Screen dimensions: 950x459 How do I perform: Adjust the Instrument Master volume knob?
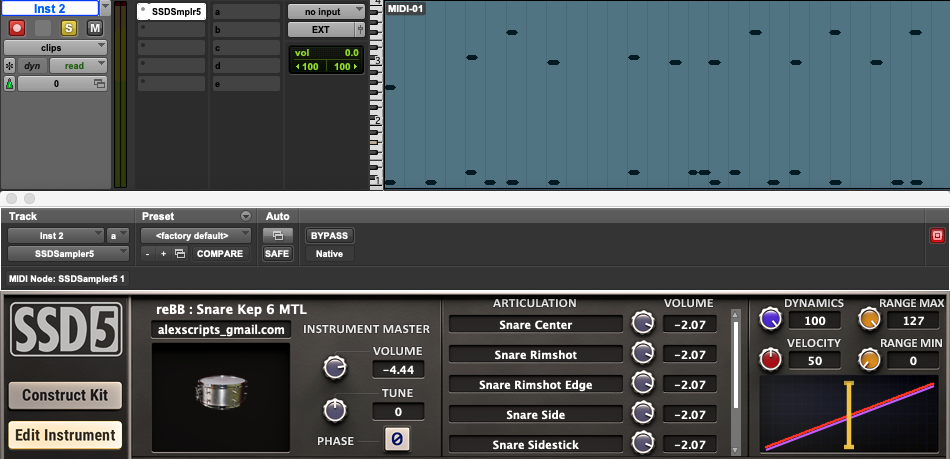(x=334, y=368)
